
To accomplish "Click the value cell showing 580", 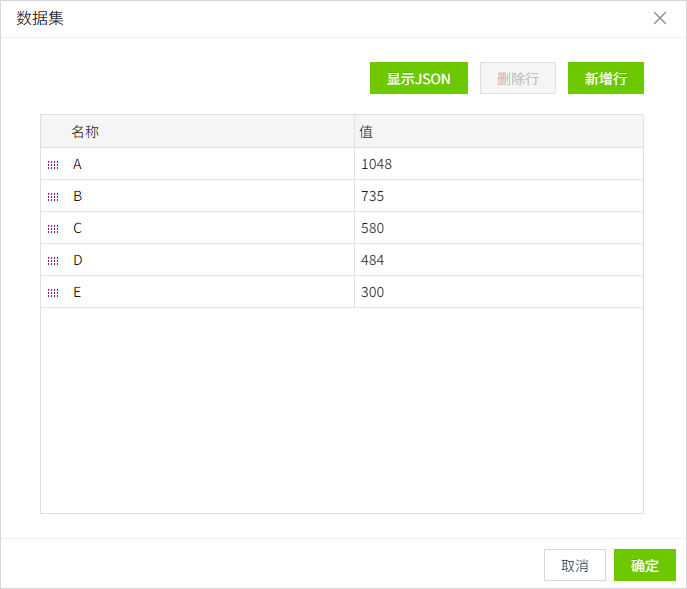I will pyautogui.click(x=498, y=228).
